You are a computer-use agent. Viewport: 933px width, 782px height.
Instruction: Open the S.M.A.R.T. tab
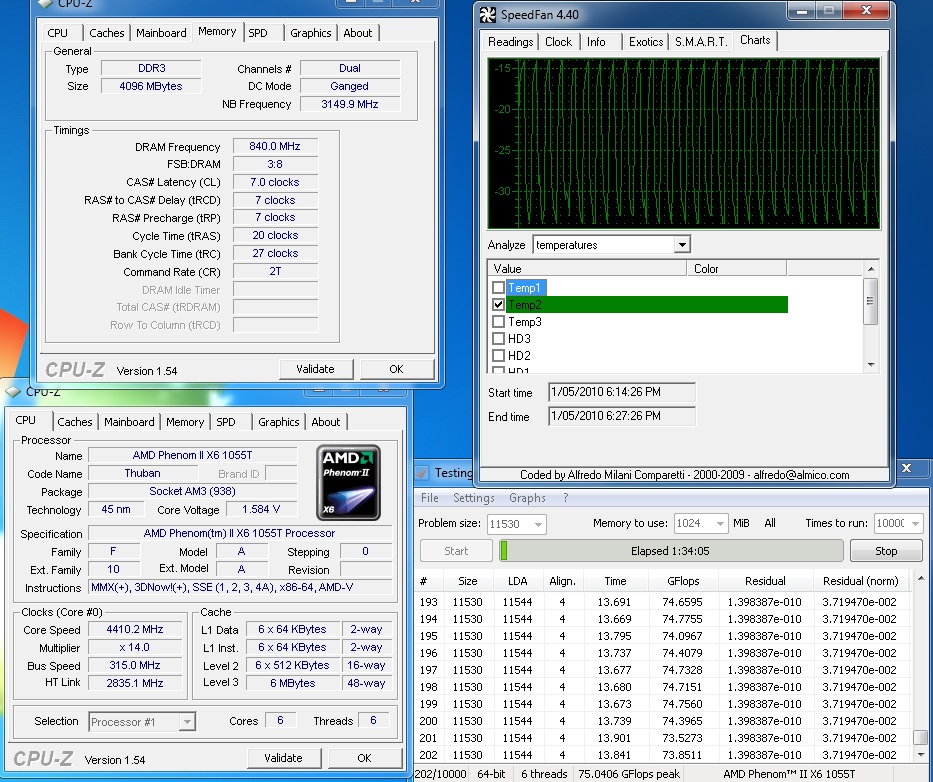(x=700, y=42)
